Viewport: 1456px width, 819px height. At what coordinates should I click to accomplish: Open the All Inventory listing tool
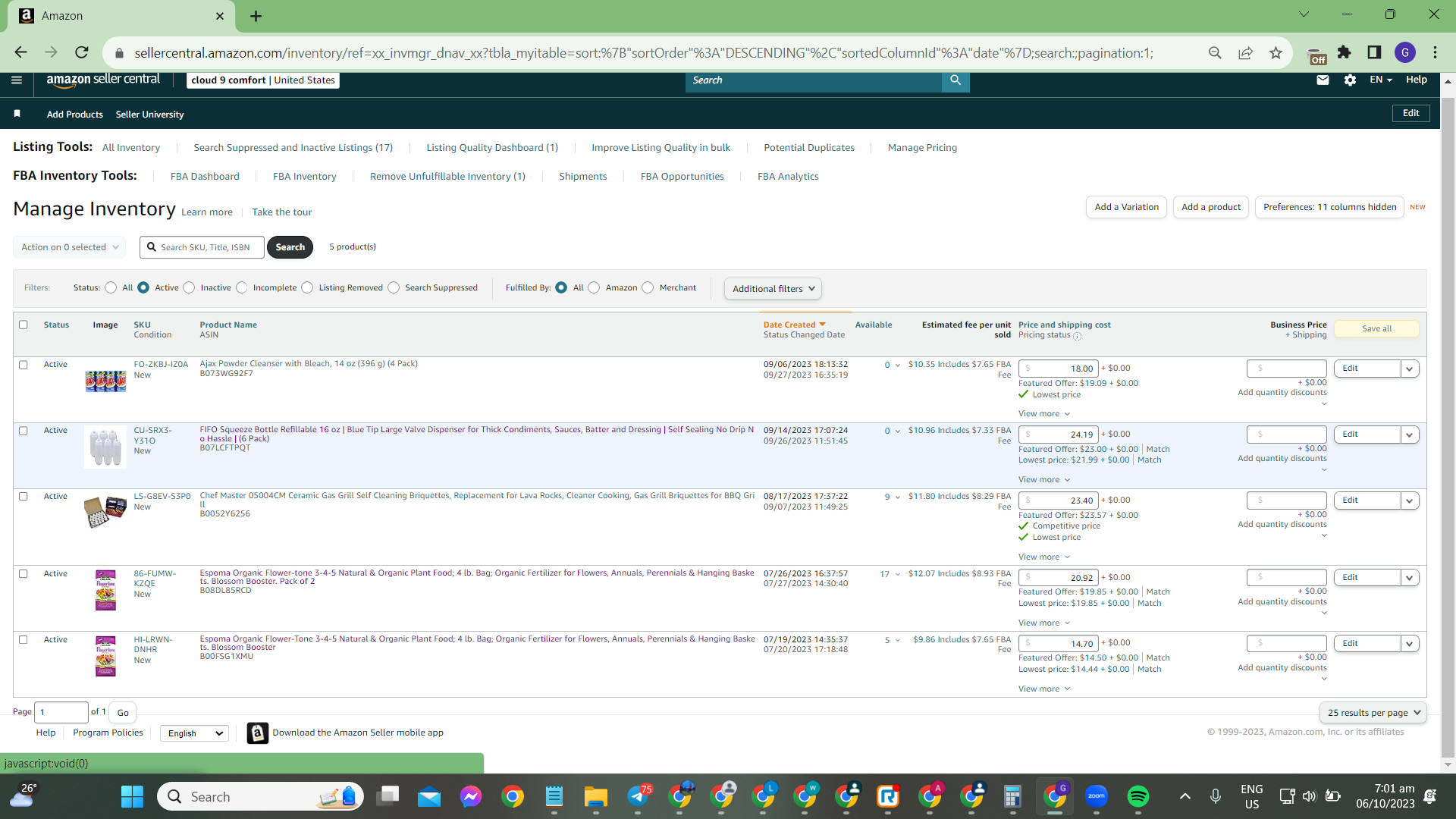[x=131, y=148]
